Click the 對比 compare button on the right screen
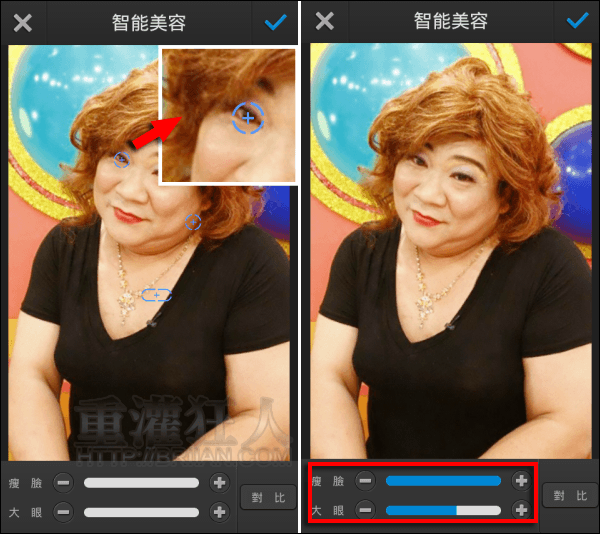Viewport: 600px width, 534px height. [568, 495]
